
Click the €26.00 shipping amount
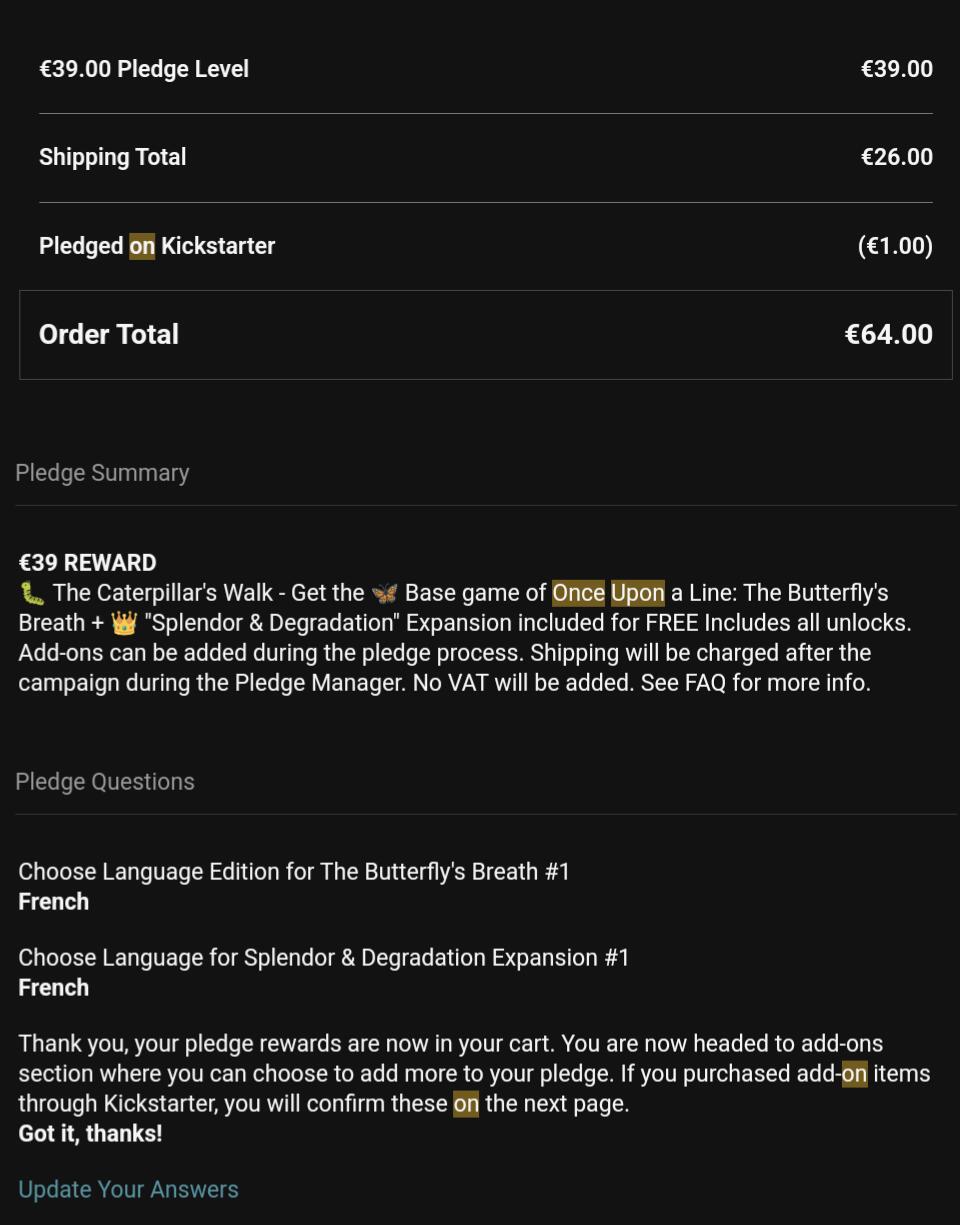click(x=896, y=157)
